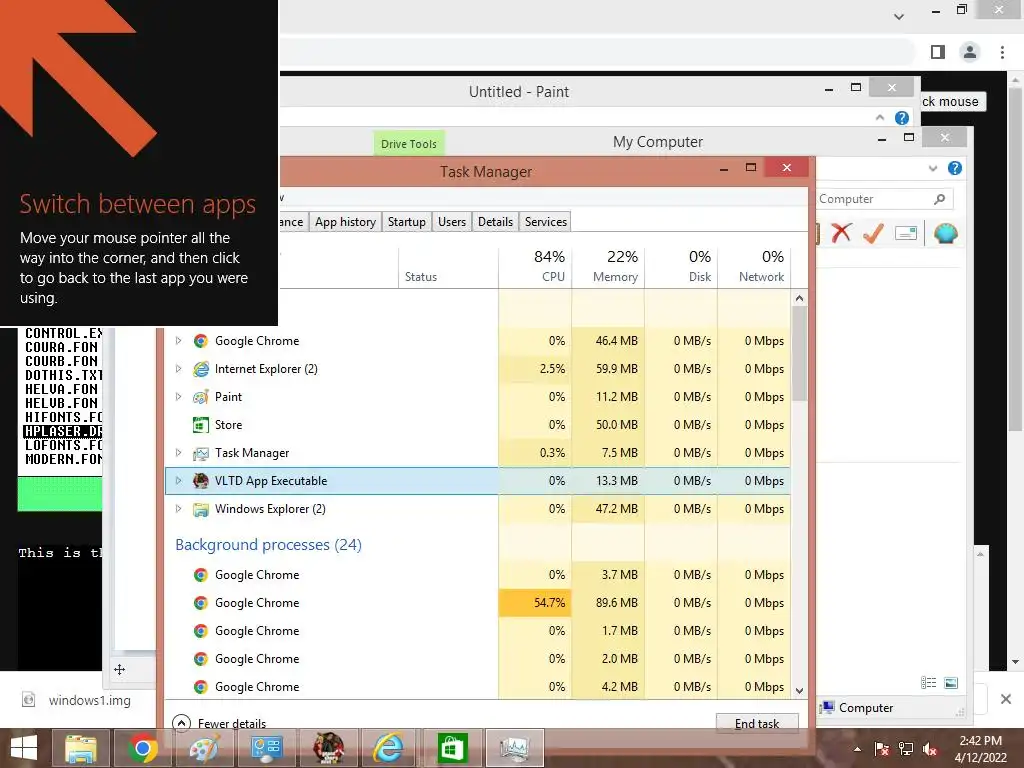The height and width of the screenshot is (768, 1024).
Task: Open Chrome tab search dropdown arrow
Action: [x=899, y=16]
